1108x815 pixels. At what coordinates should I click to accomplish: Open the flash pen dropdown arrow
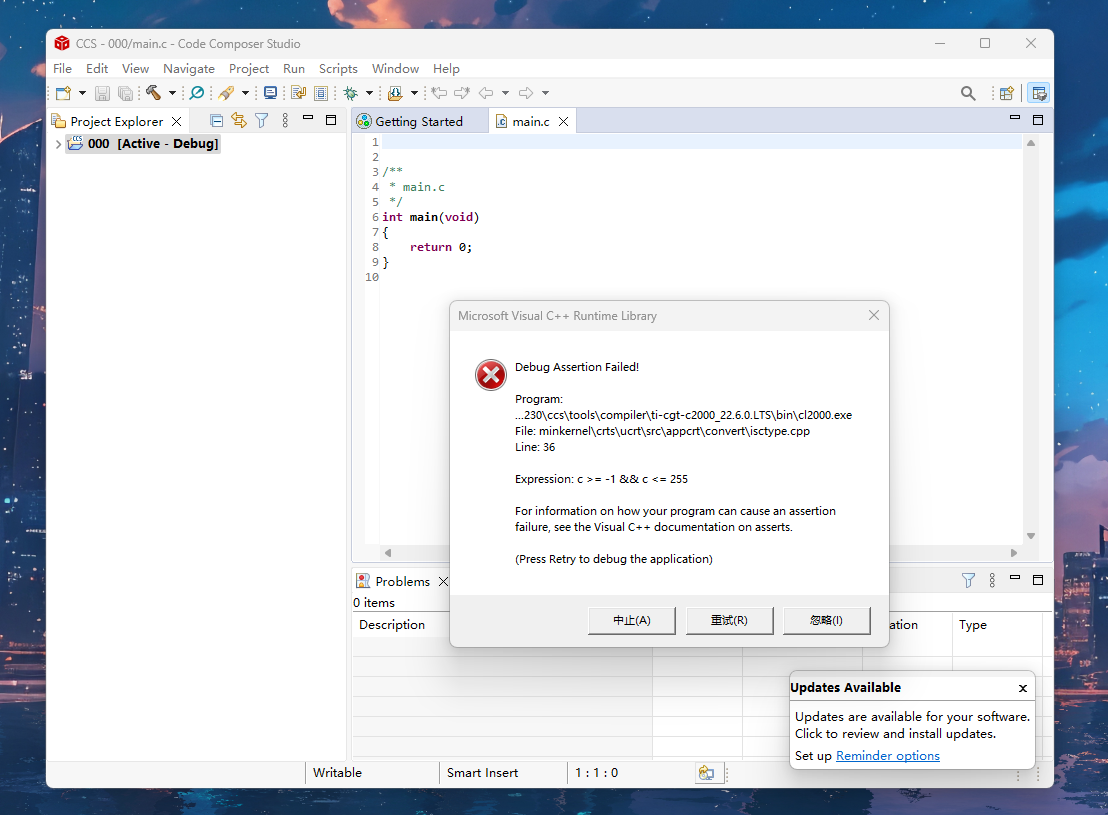point(245,93)
